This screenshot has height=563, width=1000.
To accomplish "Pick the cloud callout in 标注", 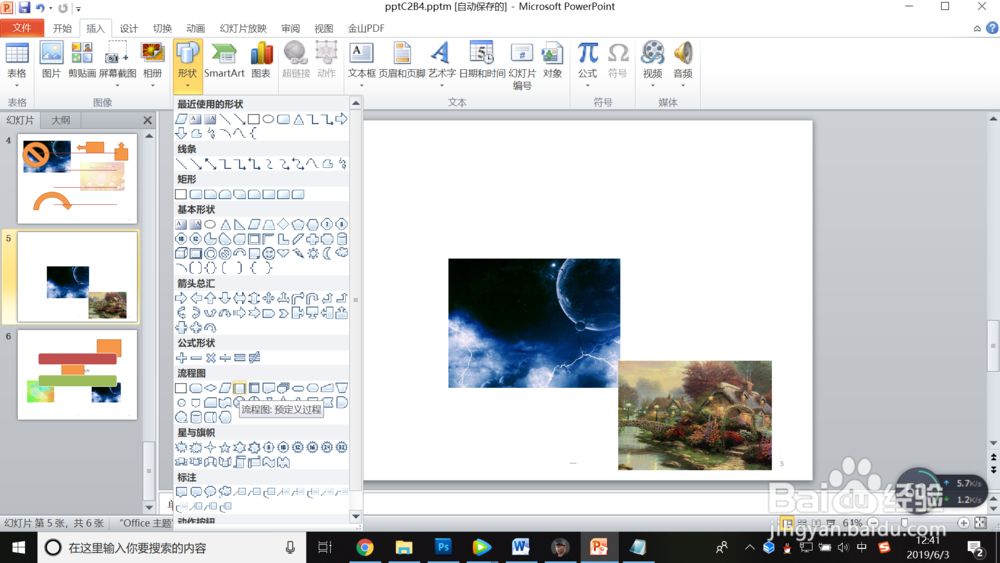I will click(x=224, y=492).
